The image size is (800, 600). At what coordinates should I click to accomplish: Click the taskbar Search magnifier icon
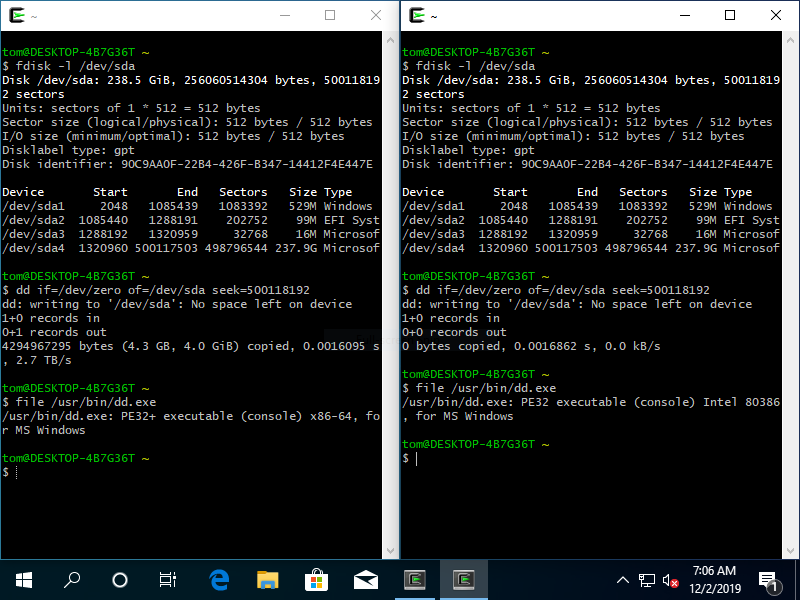pos(72,579)
